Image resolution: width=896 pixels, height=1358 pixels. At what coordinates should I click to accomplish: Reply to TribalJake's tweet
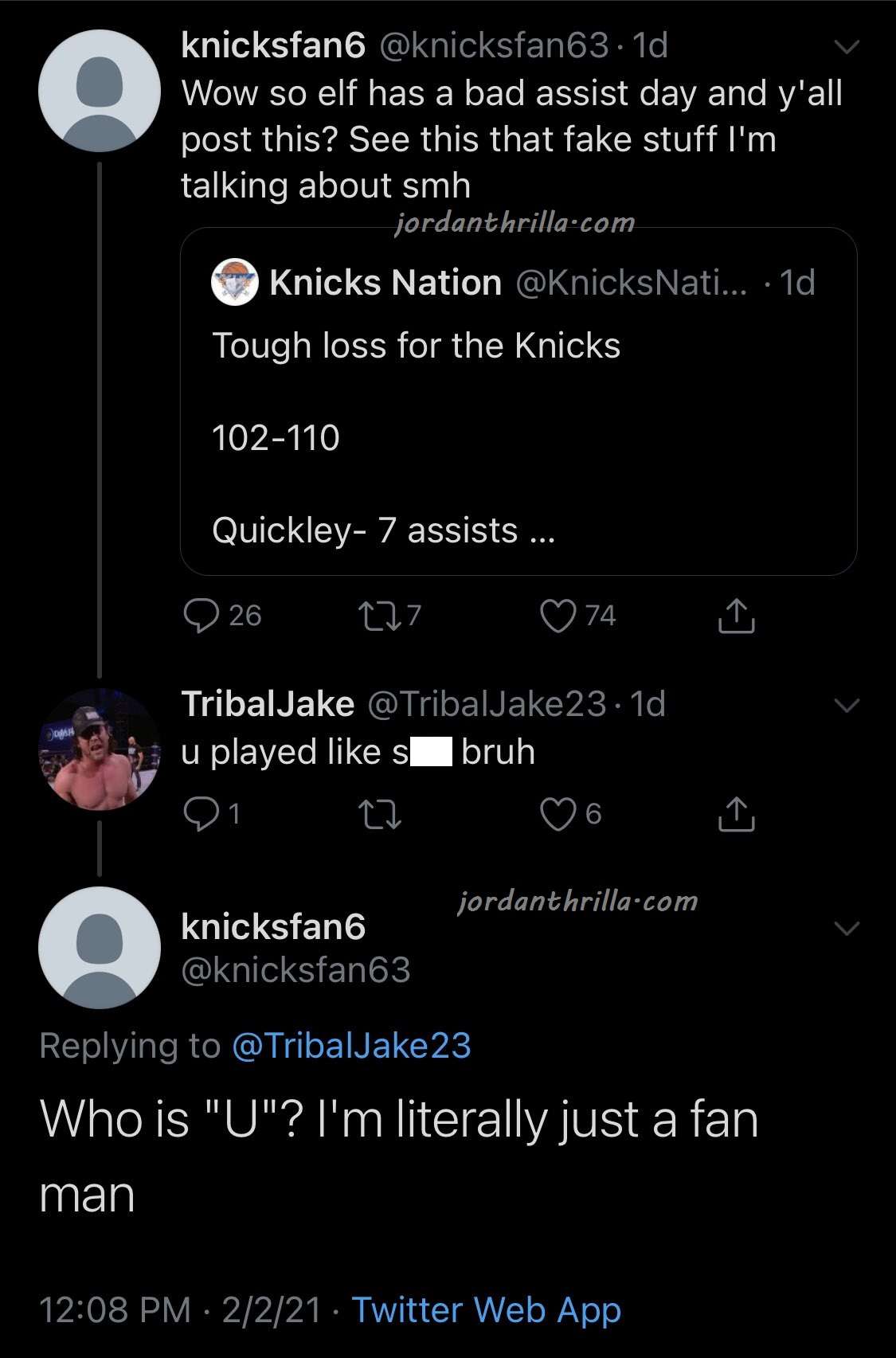pos(202,813)
